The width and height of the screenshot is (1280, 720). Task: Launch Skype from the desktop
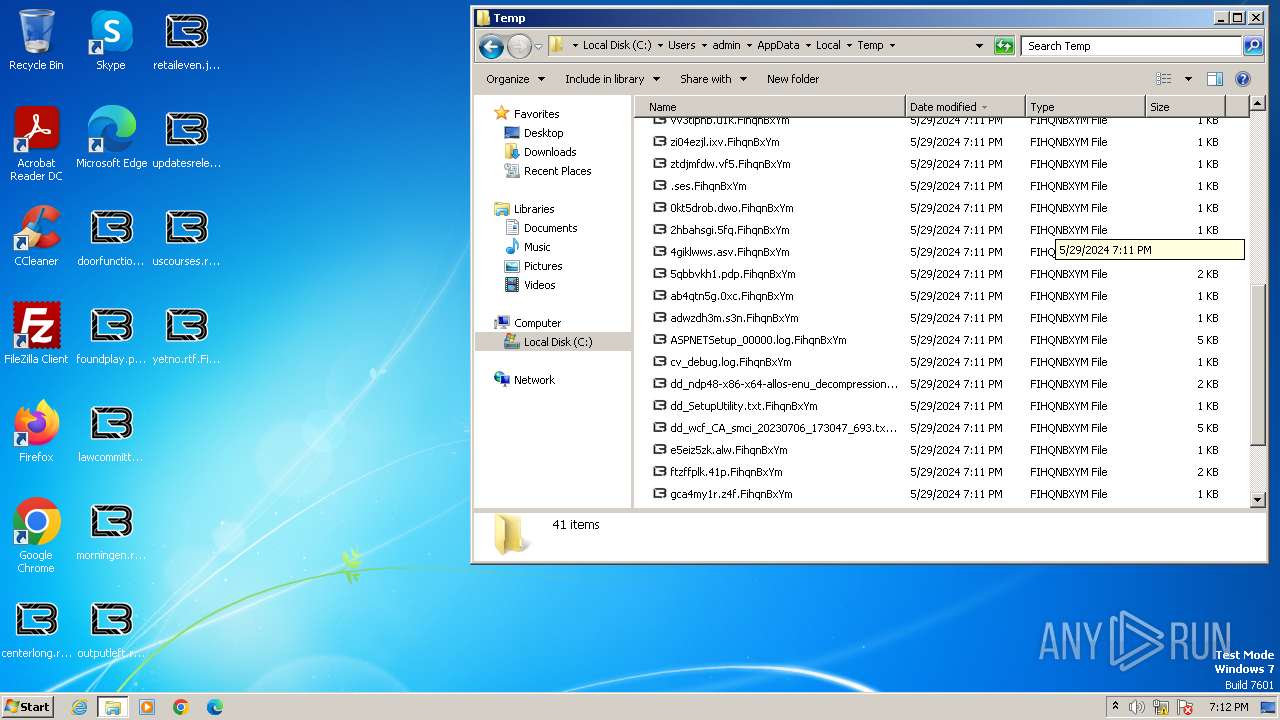pos(111,40)
